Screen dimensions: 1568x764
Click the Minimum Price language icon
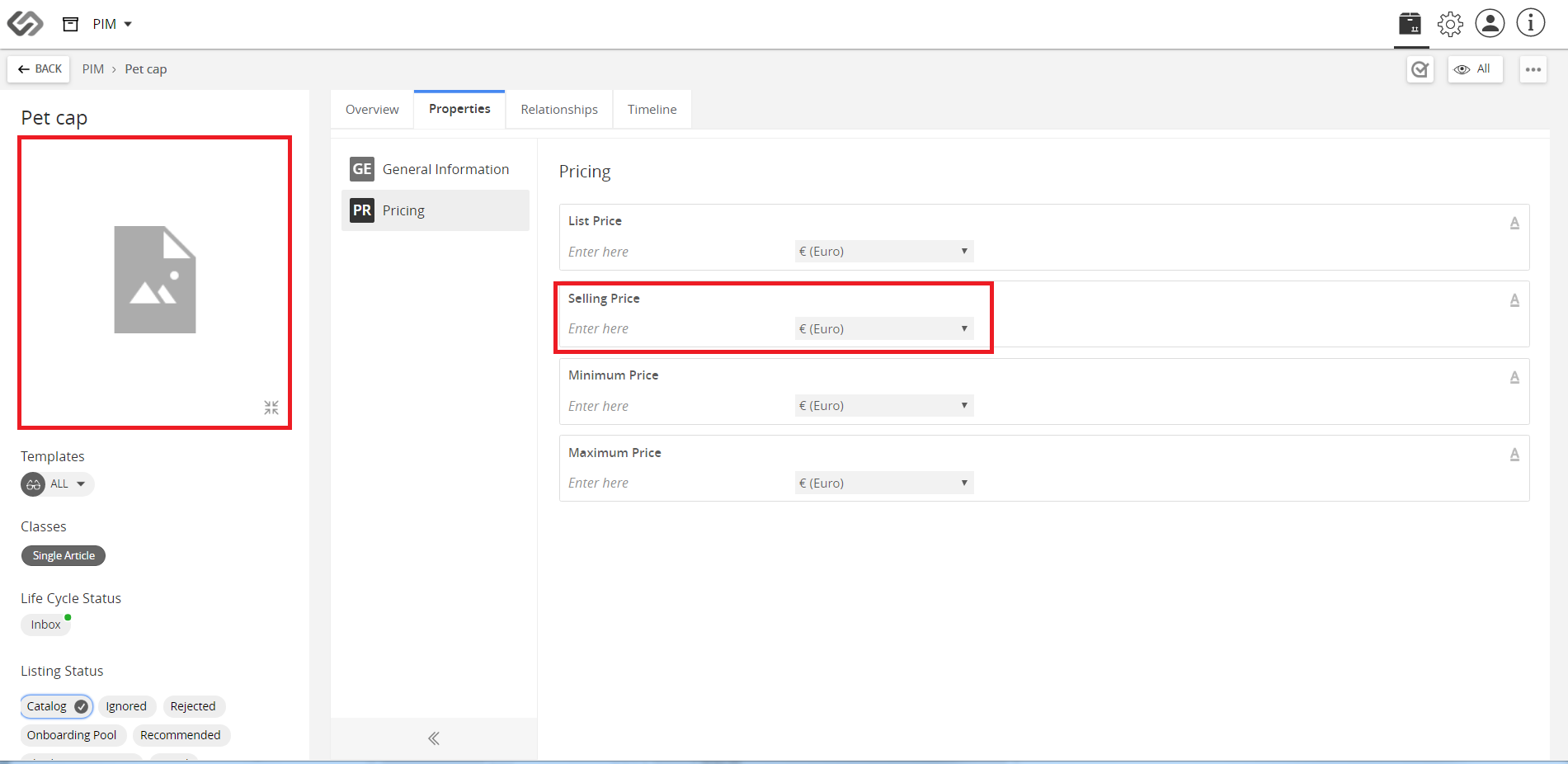pos(1514,377)
